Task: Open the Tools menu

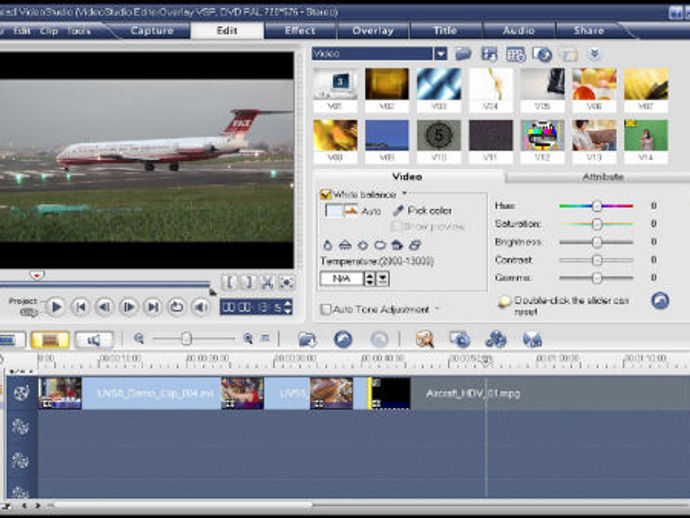Action: click(78, 31)
